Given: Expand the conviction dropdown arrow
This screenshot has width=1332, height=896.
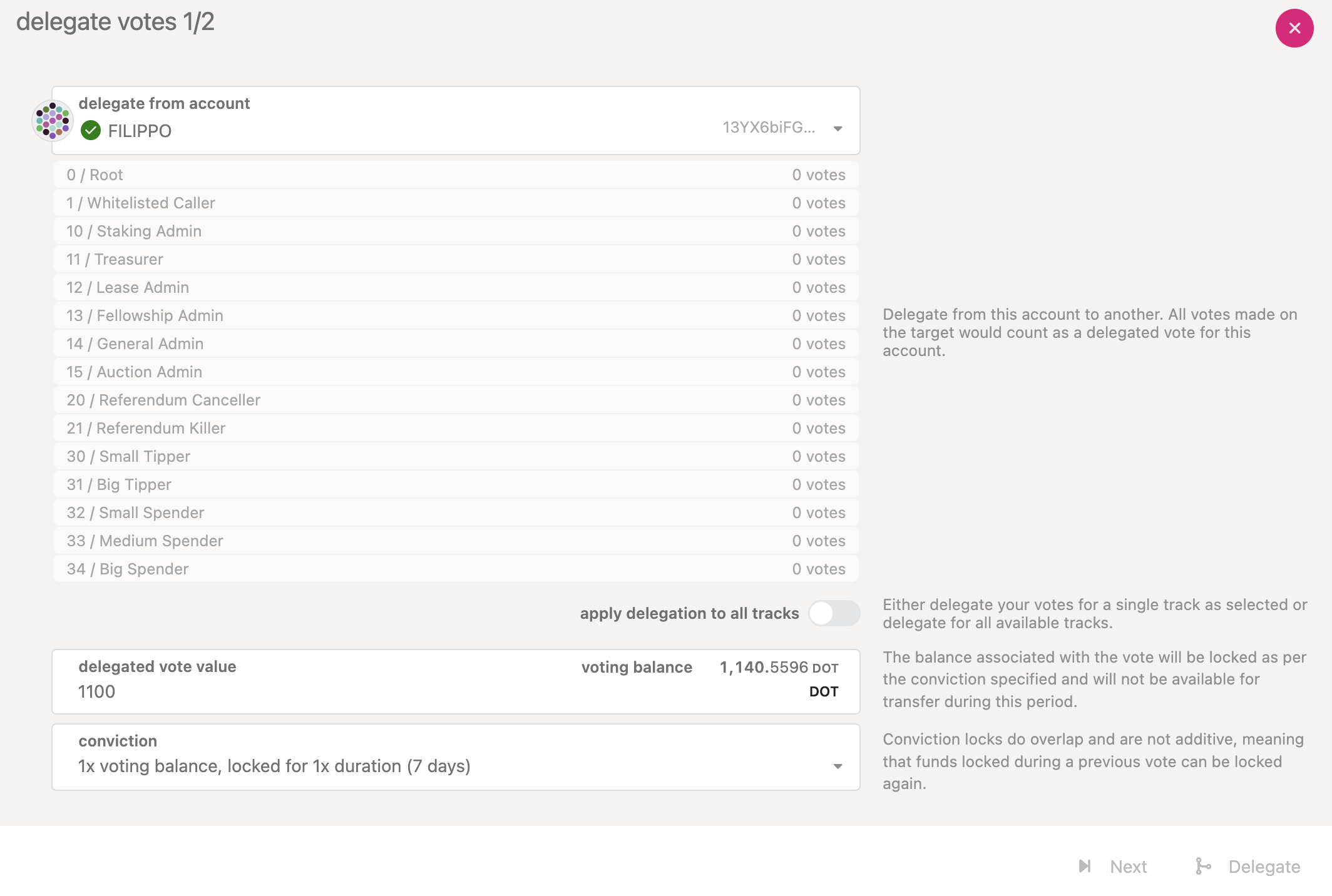Looking at the screenshot, I should click(x=838, y=766).
